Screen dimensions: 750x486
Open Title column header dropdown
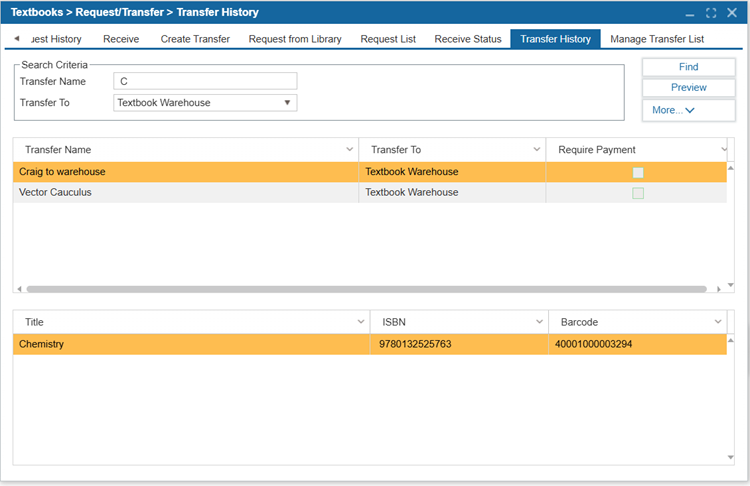[361, 322]
